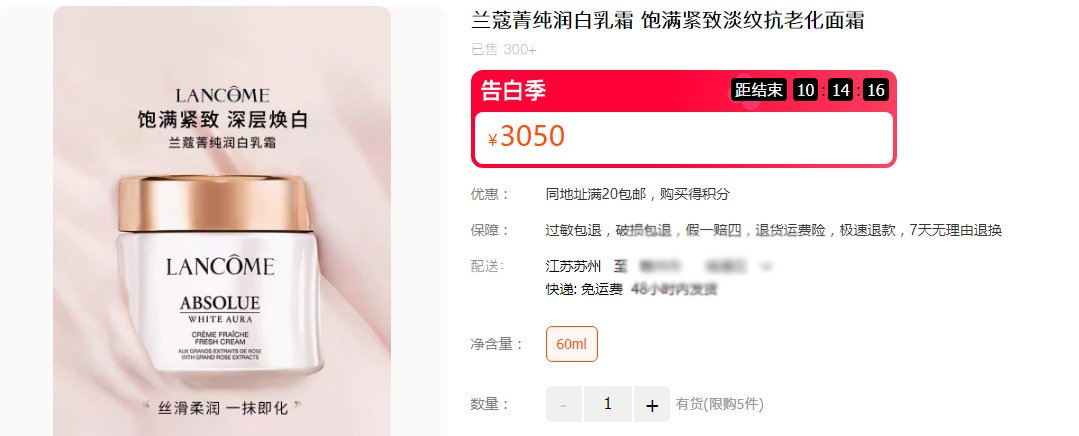Click the 已售 300+ sales count
The image size is (1079, 436).
tap(504, 50)
